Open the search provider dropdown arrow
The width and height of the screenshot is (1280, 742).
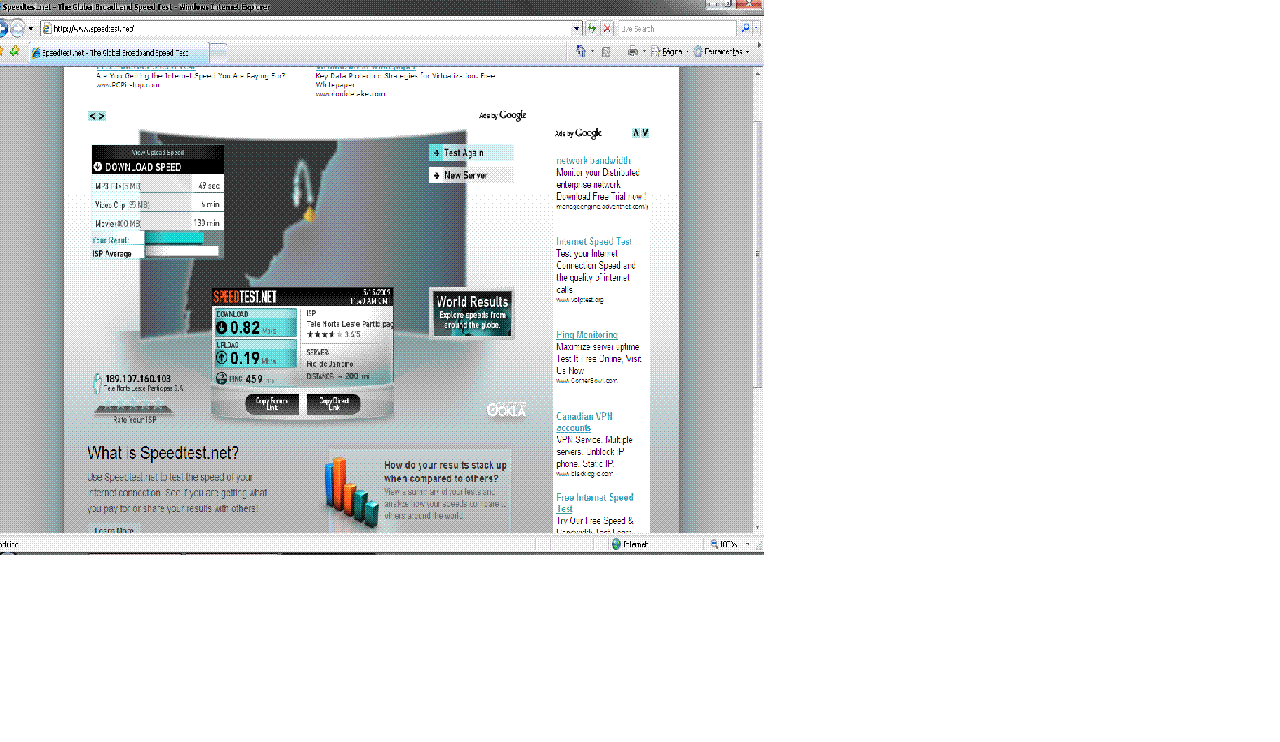pos(756,29)
